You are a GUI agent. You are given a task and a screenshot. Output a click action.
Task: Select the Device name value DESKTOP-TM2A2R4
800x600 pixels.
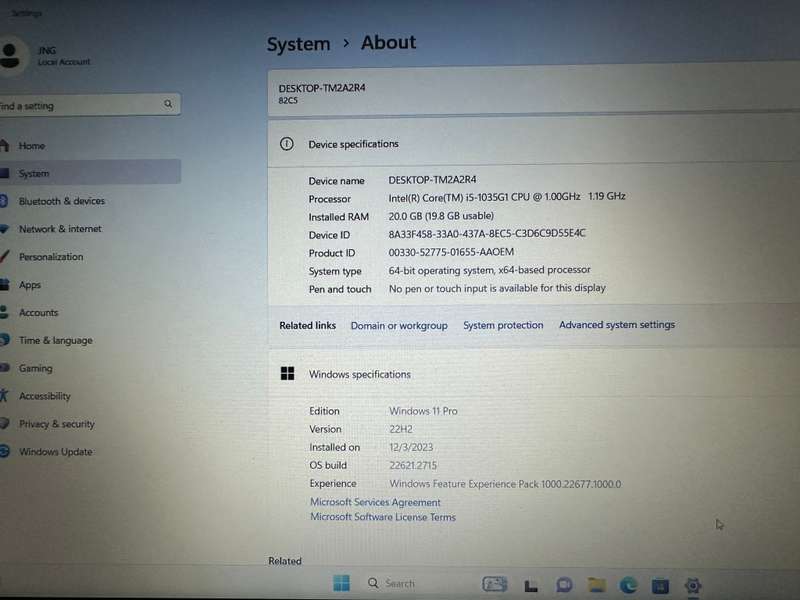tap(432, 180)
